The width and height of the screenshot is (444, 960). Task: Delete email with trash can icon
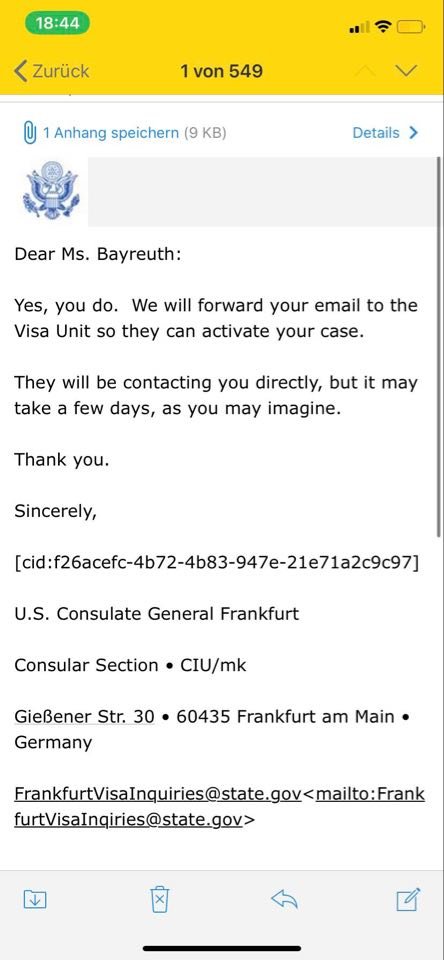tap(159, 899)
